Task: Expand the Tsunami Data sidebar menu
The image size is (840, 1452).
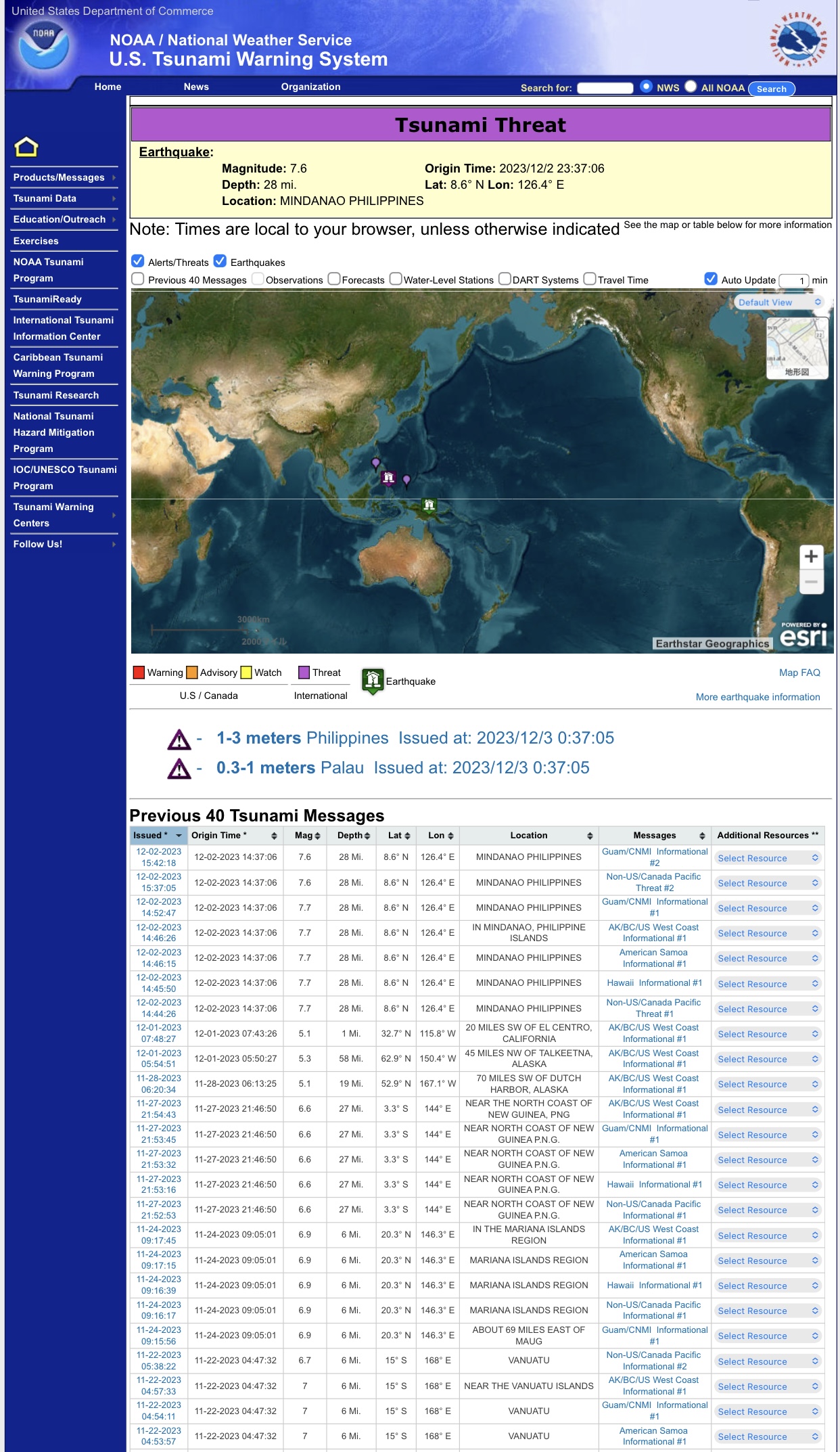Action: click(x=64, y=198)
